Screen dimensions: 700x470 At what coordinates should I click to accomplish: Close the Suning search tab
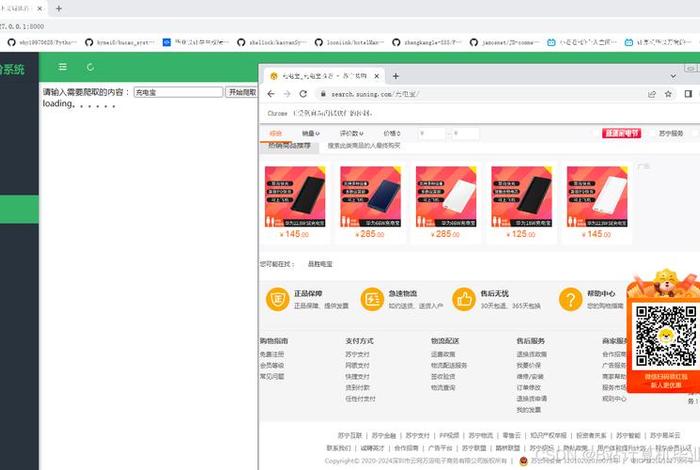point(376,76)
